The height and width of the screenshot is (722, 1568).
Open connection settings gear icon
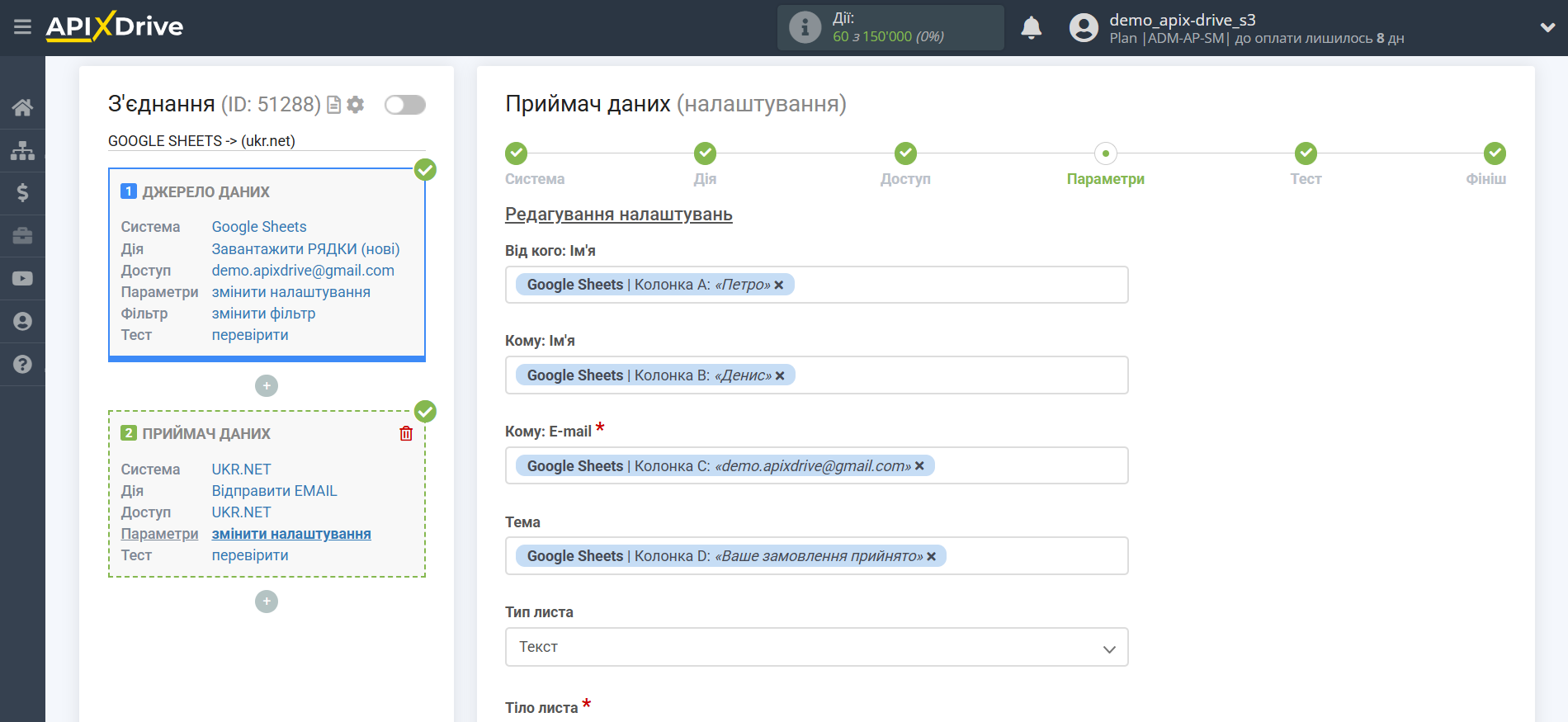(355, 105)
